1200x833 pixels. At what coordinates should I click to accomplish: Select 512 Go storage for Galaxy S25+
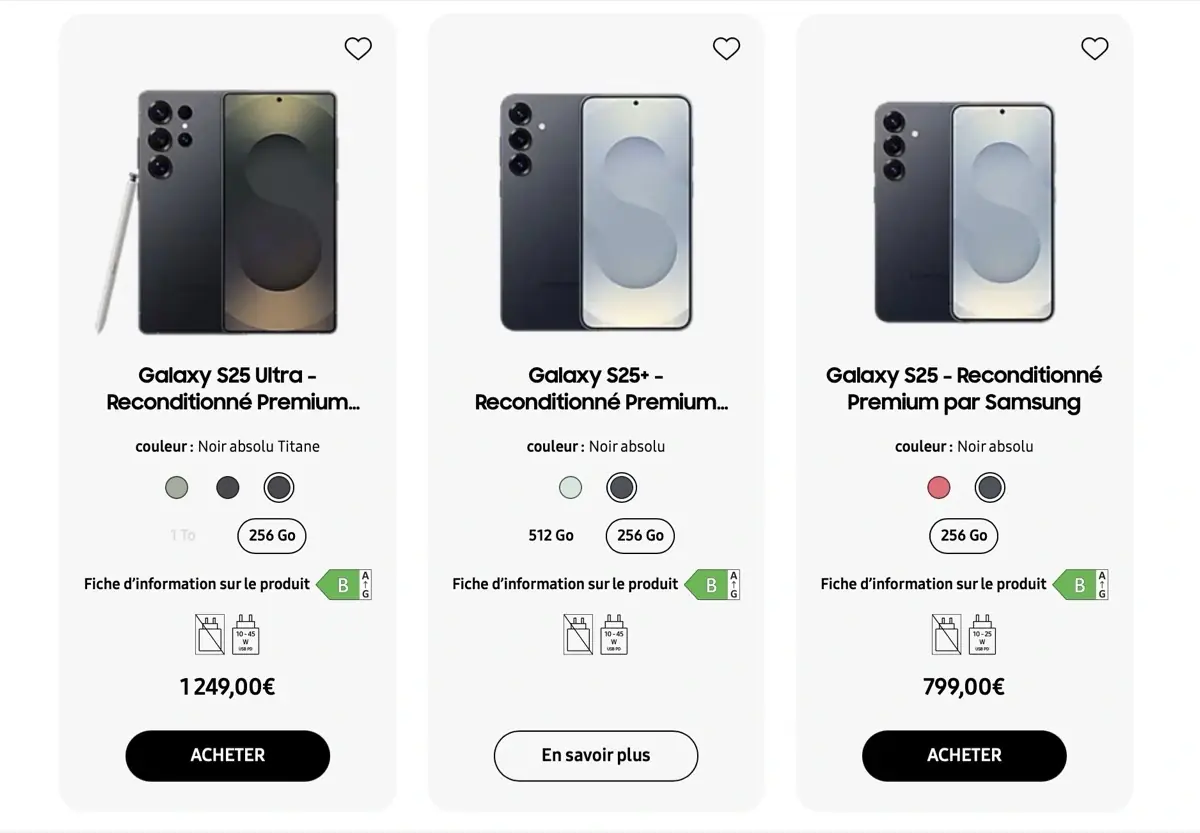click(x=550, y=536)
